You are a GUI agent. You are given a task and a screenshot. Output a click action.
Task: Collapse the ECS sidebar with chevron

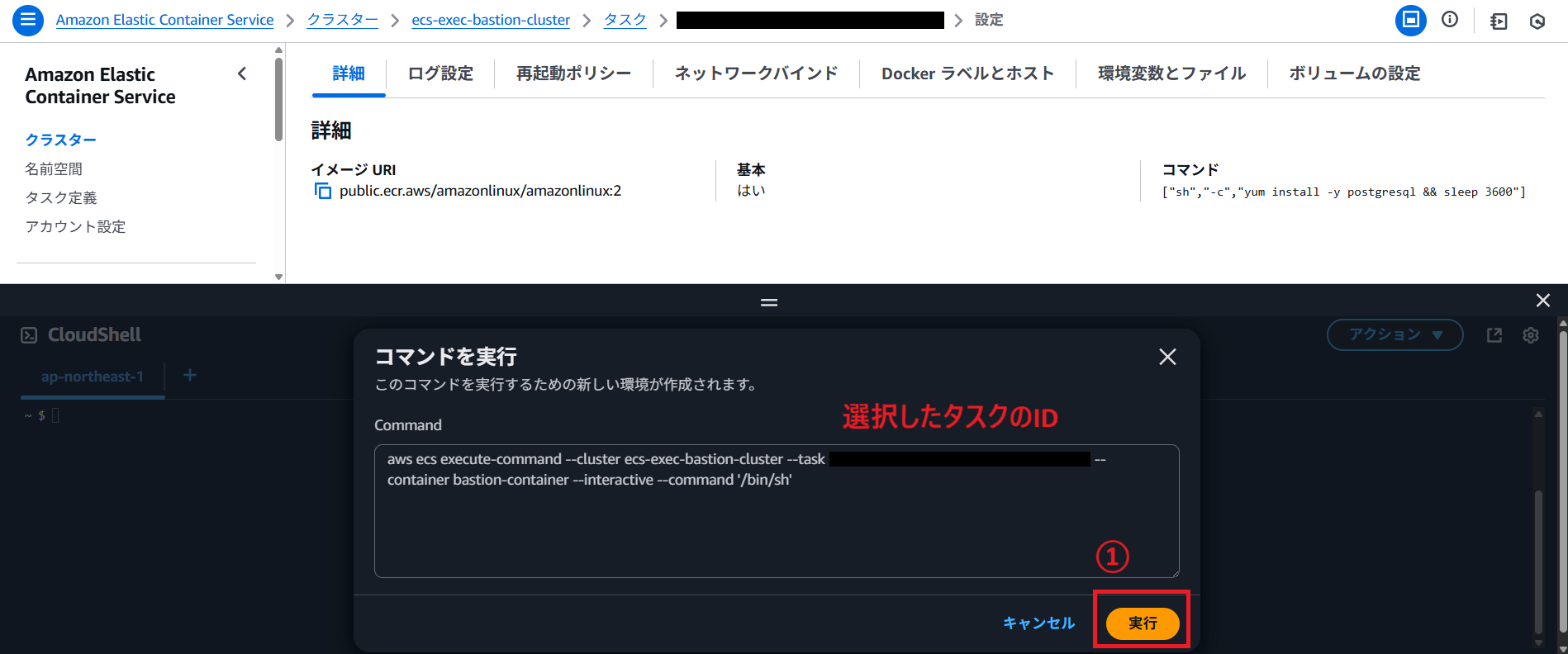click(x=242, y=73)
